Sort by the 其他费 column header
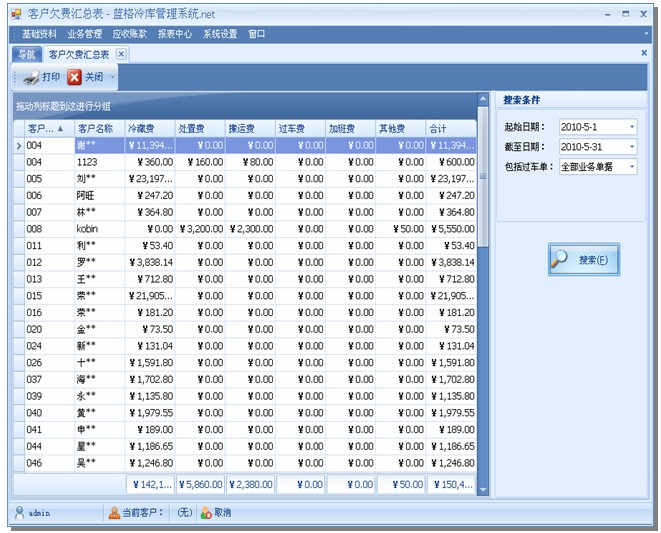661x533 pixels. point(400,128)
